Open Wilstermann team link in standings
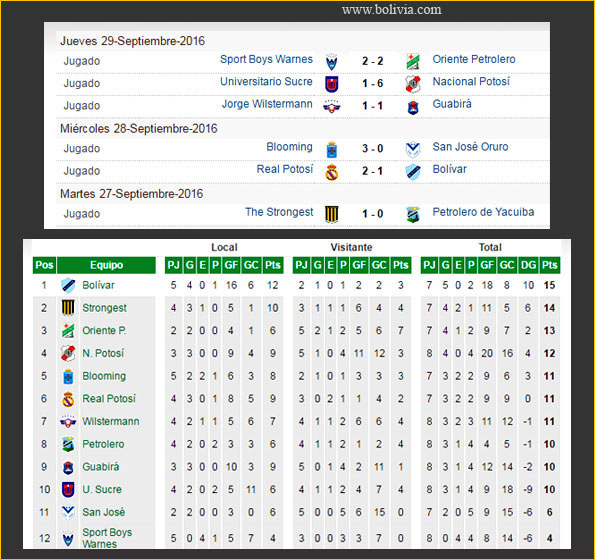 [x=111, y=422]
